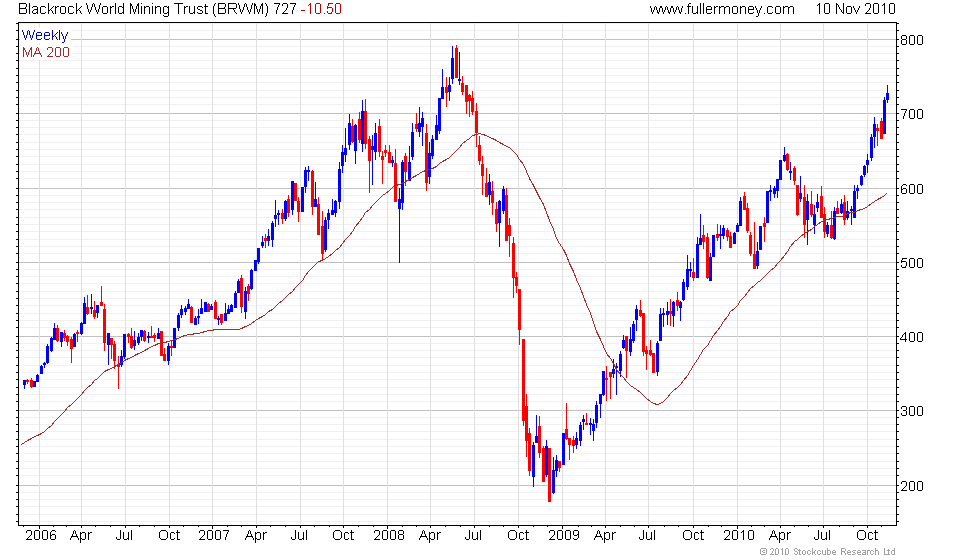Click the date '10 Nov 2010'
Viewport: 980px width, 560px height.
pyautogui.click(x=855, y=9)
